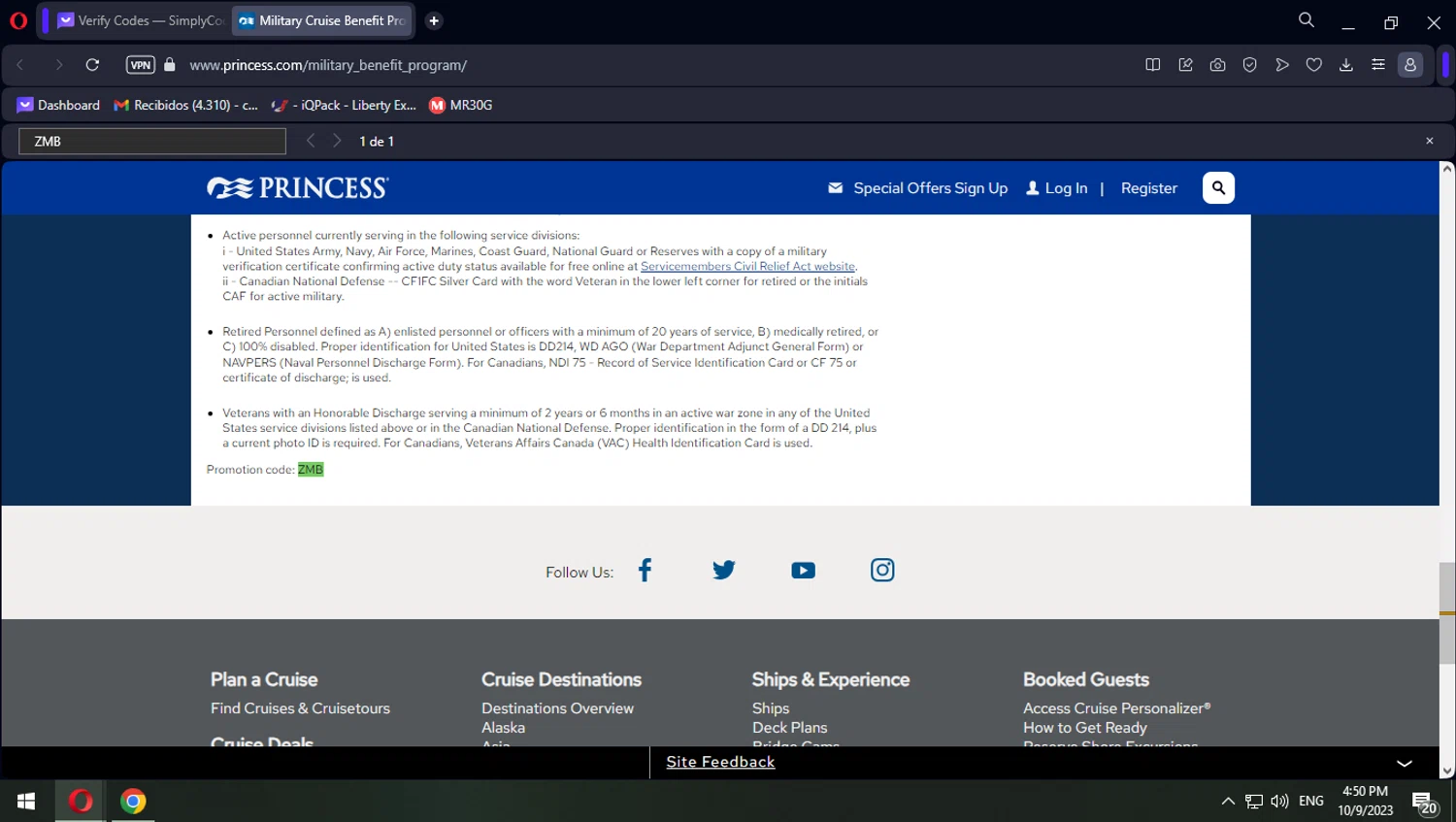The width and height of the screenshot is (1456, 822).
Task: Go to previous find match
Action: coord(311,141)
